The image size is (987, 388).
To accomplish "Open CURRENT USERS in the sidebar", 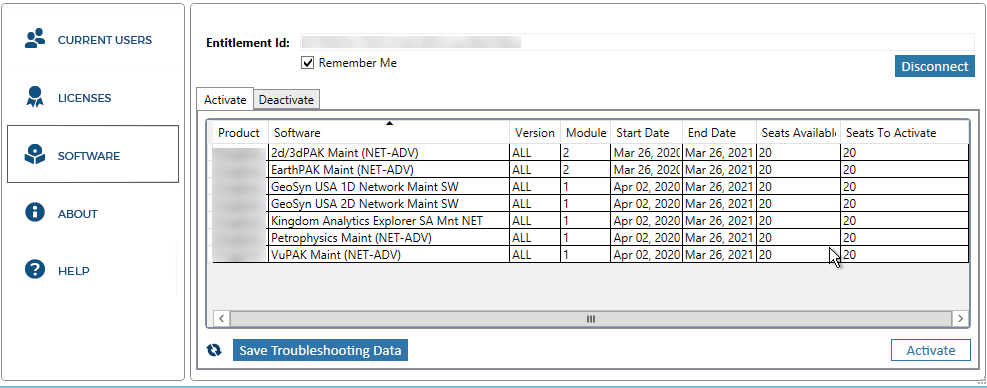I will [x=104, y=40].
